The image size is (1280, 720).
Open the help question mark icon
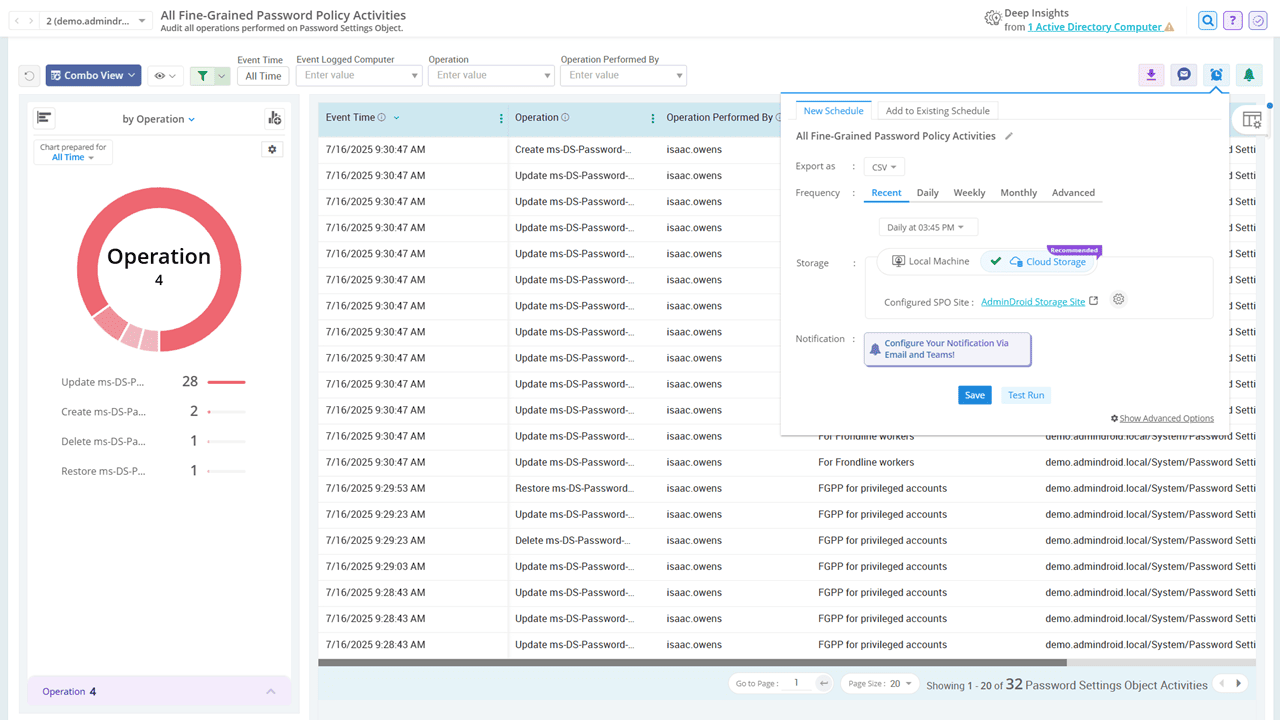[x=1233, y=21]
